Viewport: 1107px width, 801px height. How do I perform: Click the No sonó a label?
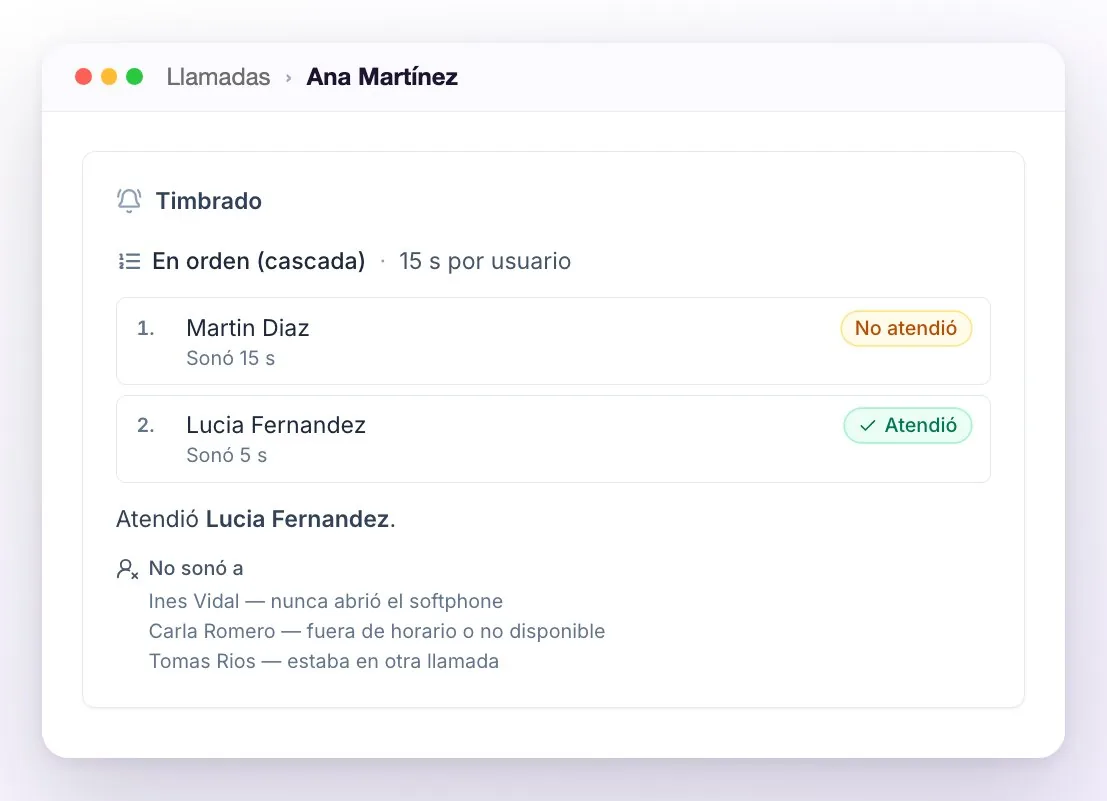[196, 568]
